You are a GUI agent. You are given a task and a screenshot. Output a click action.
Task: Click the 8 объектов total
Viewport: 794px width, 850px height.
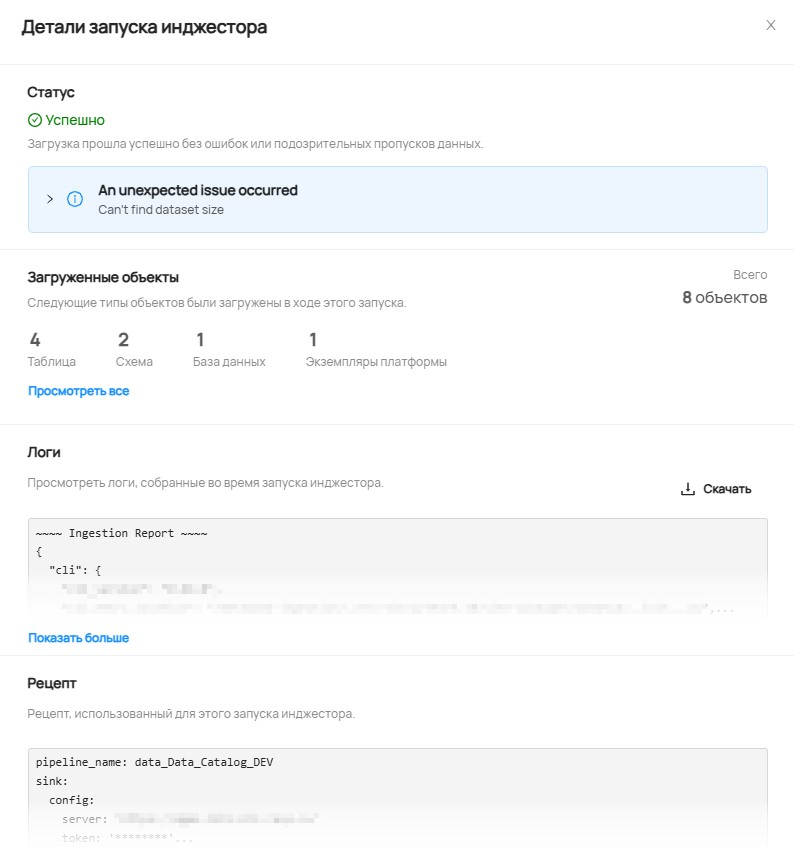click(x=724, y=297)
